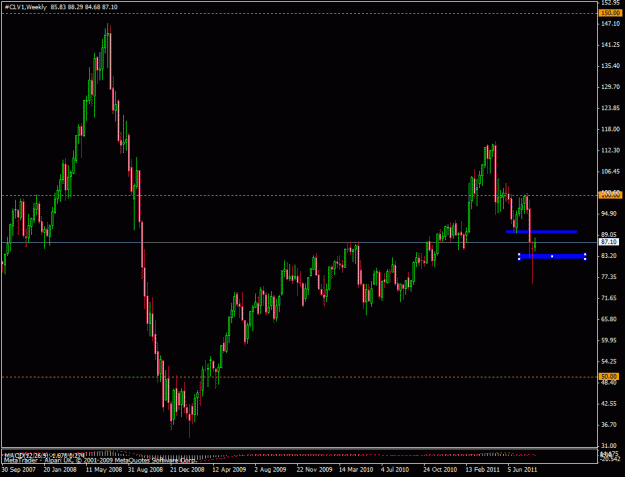Click the 2 Aug 2009 date label
This screenshot has height=477, width=625.
(270, 469)
